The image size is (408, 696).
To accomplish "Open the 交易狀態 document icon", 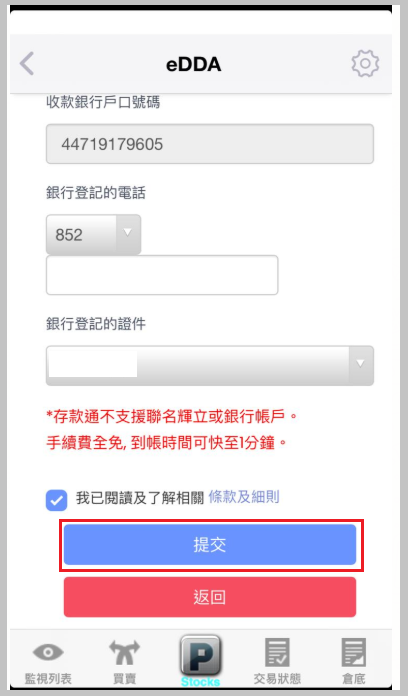I will (x=277, y=652).
